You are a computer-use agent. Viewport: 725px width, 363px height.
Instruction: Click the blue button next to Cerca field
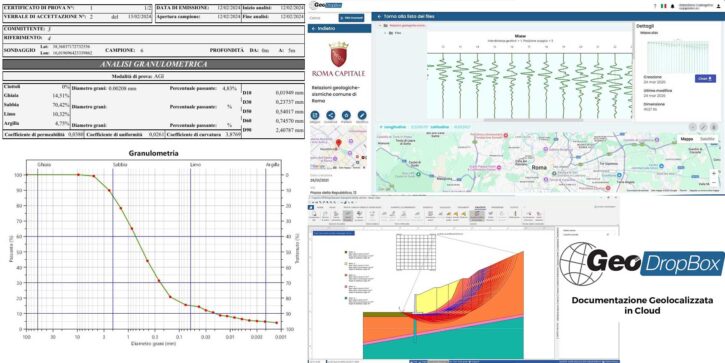point(351,18)
